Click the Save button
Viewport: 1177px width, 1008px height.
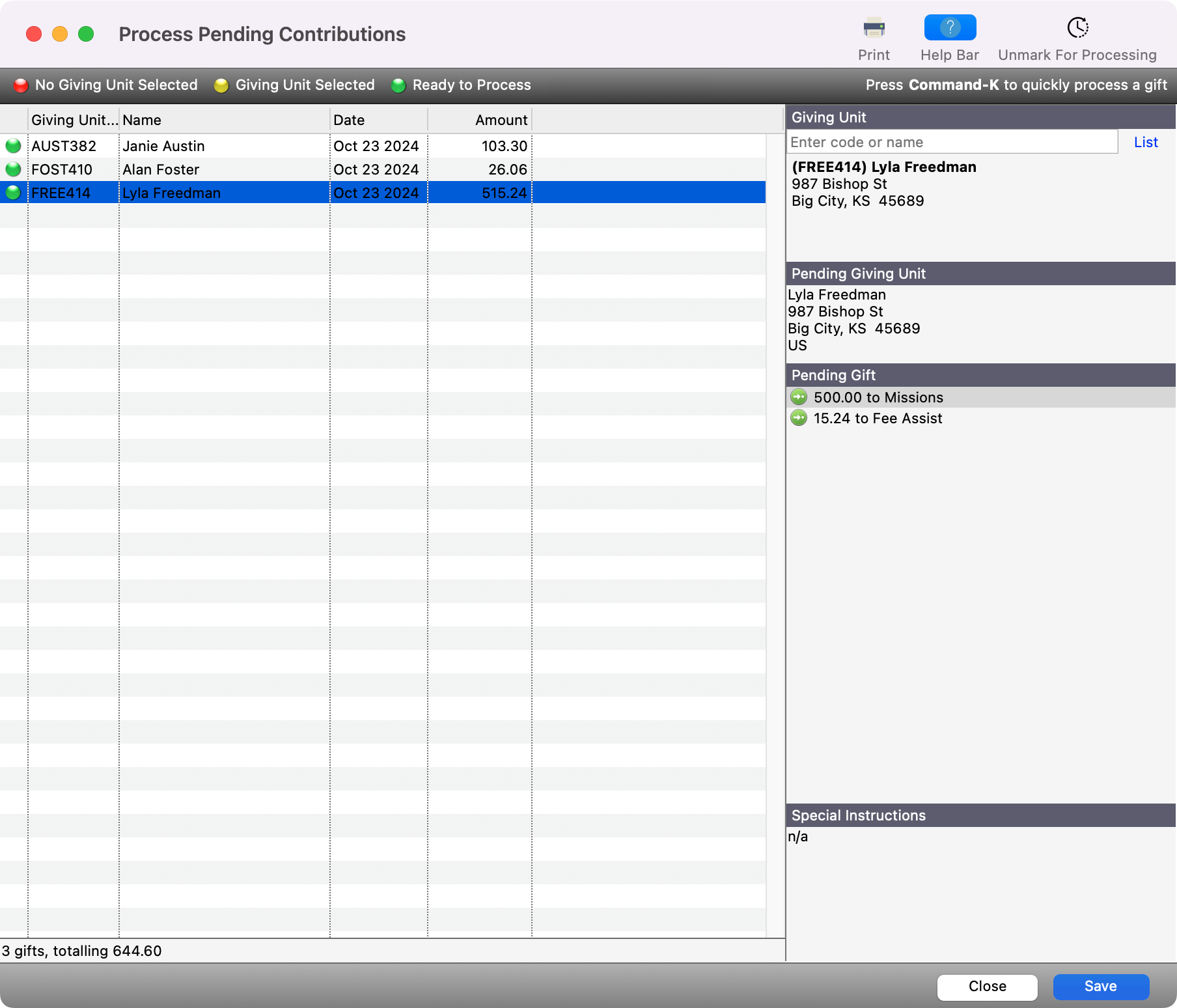(1100, 987)
